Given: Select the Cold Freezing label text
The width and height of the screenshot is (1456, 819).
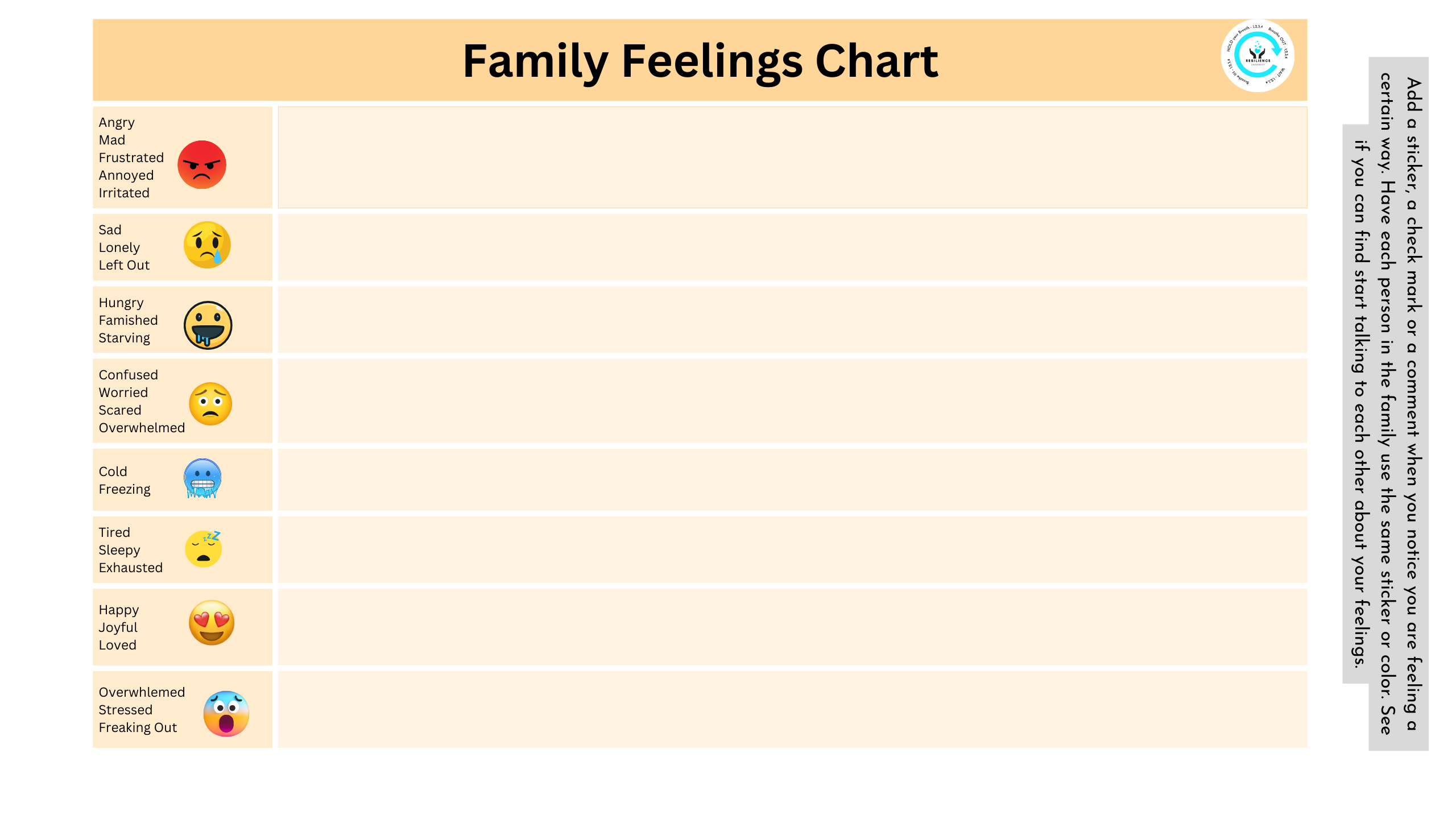Looking at the screenshot, I should [x=125, y=480].
